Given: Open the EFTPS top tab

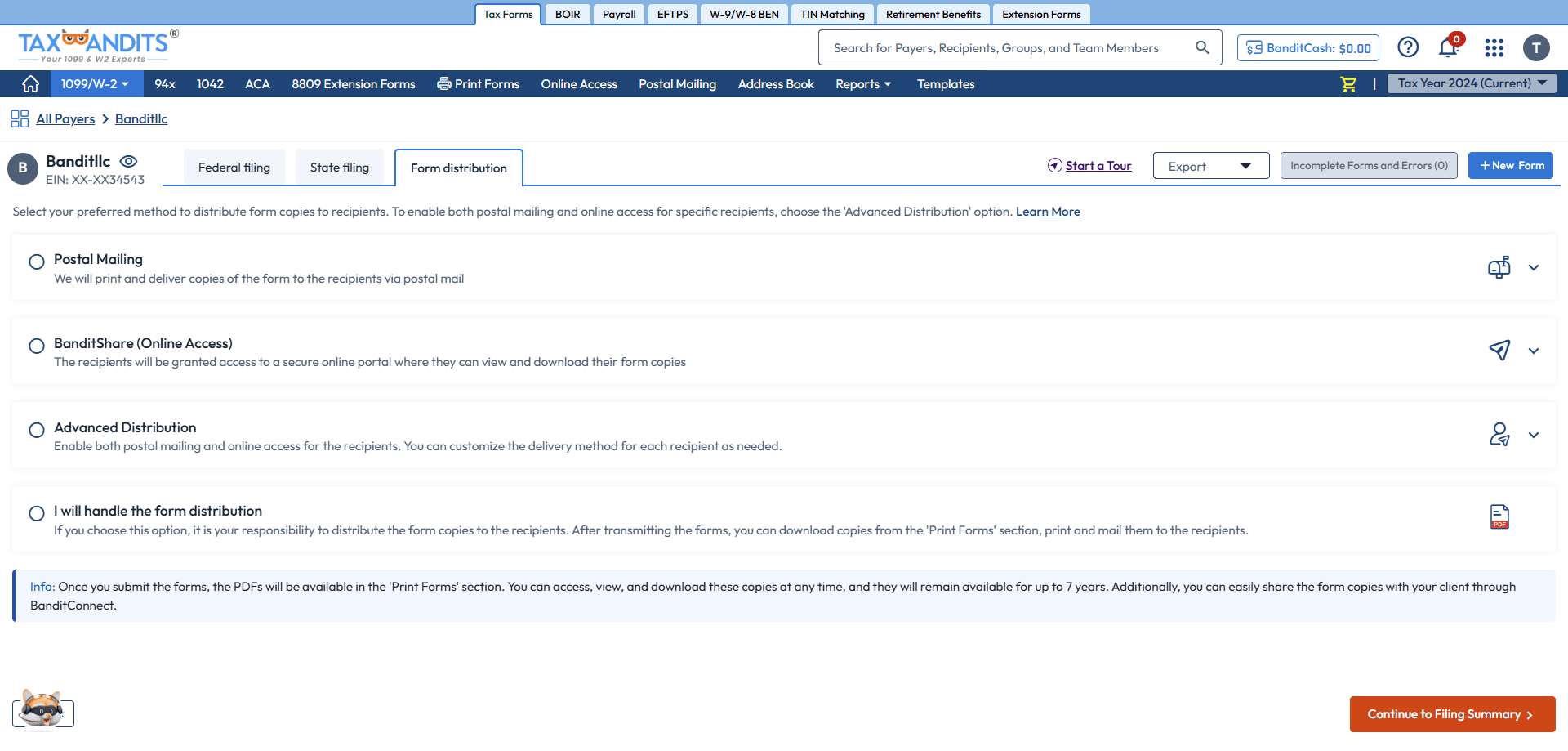Looking at the screenshot, I should point(673,15).
